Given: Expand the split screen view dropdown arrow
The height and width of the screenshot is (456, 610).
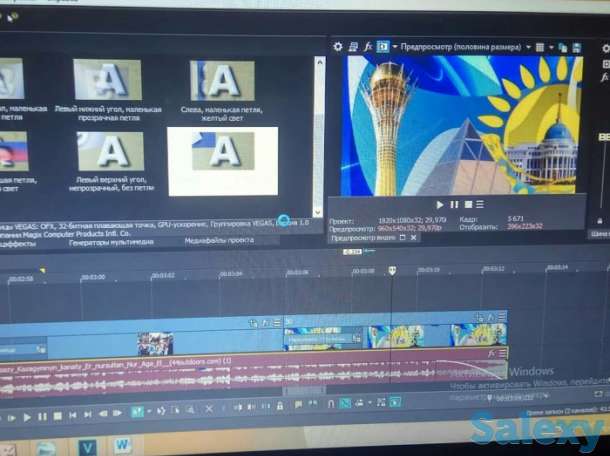Looking at the screenshot, I should [x=394, y=47].
